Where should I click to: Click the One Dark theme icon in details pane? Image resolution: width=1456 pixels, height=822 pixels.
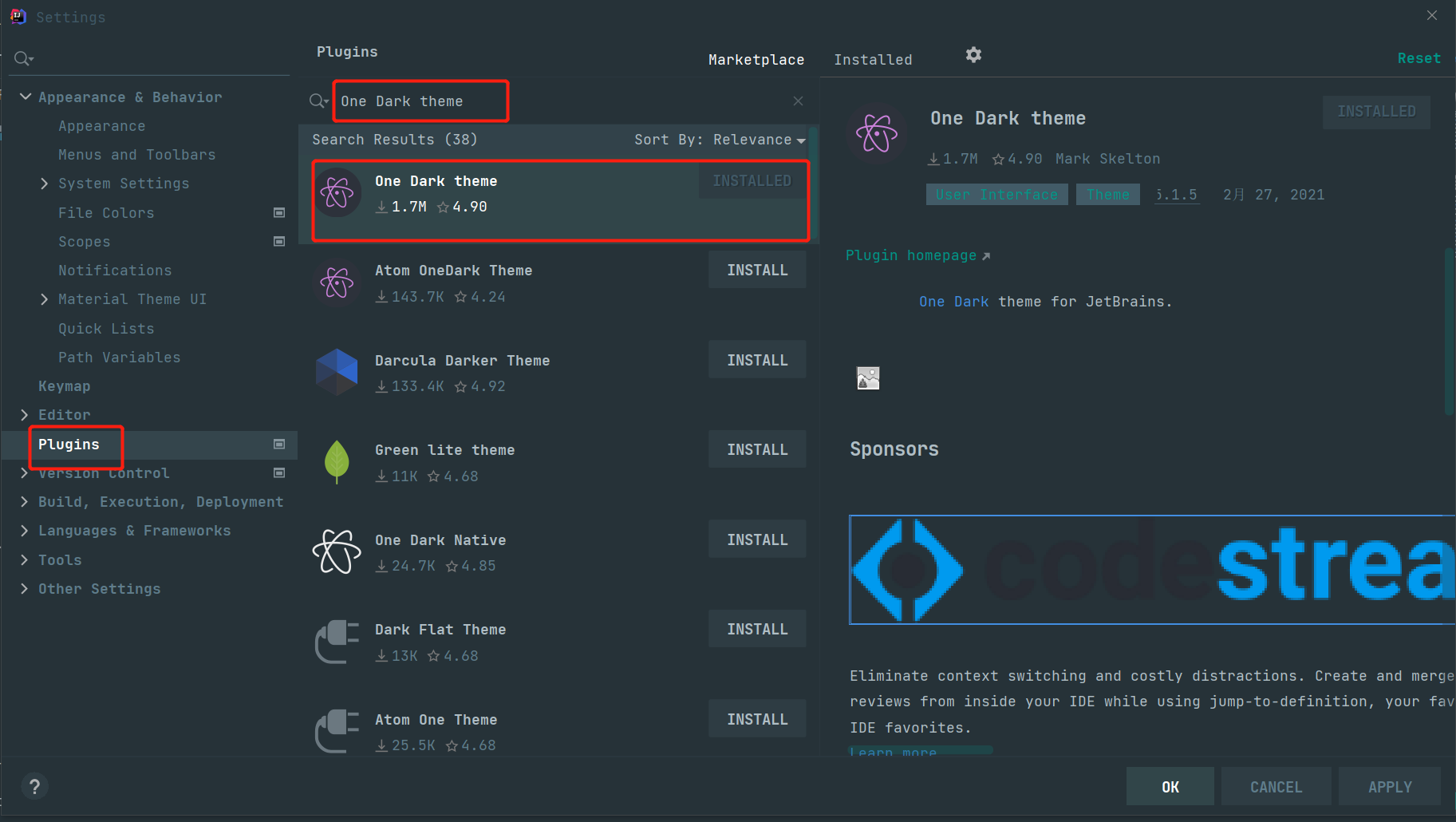point(877,133)
